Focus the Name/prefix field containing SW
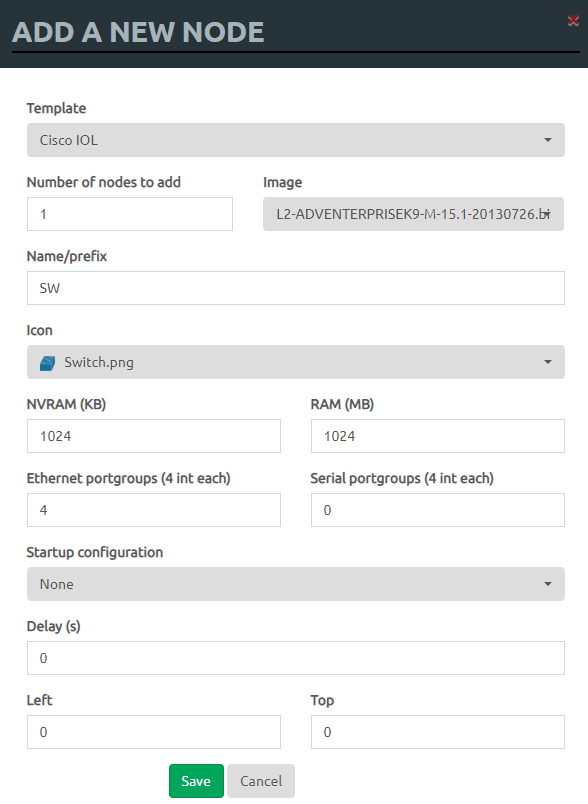Image resolution: width=588 pixels, height=804 pixels. 296,288
